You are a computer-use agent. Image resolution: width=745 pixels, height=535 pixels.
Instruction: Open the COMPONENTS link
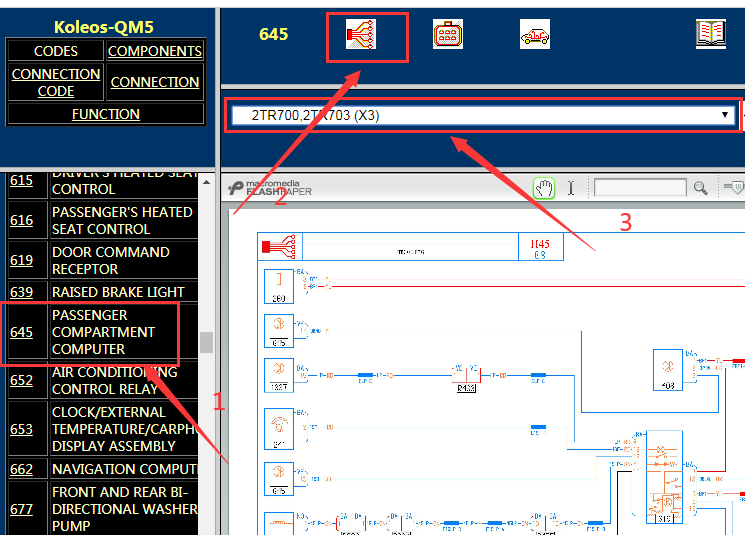pyautogui.click(x=155, y=51)
